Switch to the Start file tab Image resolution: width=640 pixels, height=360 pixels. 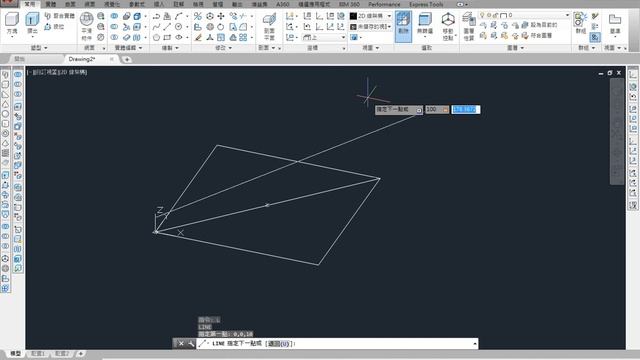pyautogui.click(x=19, y=59)
